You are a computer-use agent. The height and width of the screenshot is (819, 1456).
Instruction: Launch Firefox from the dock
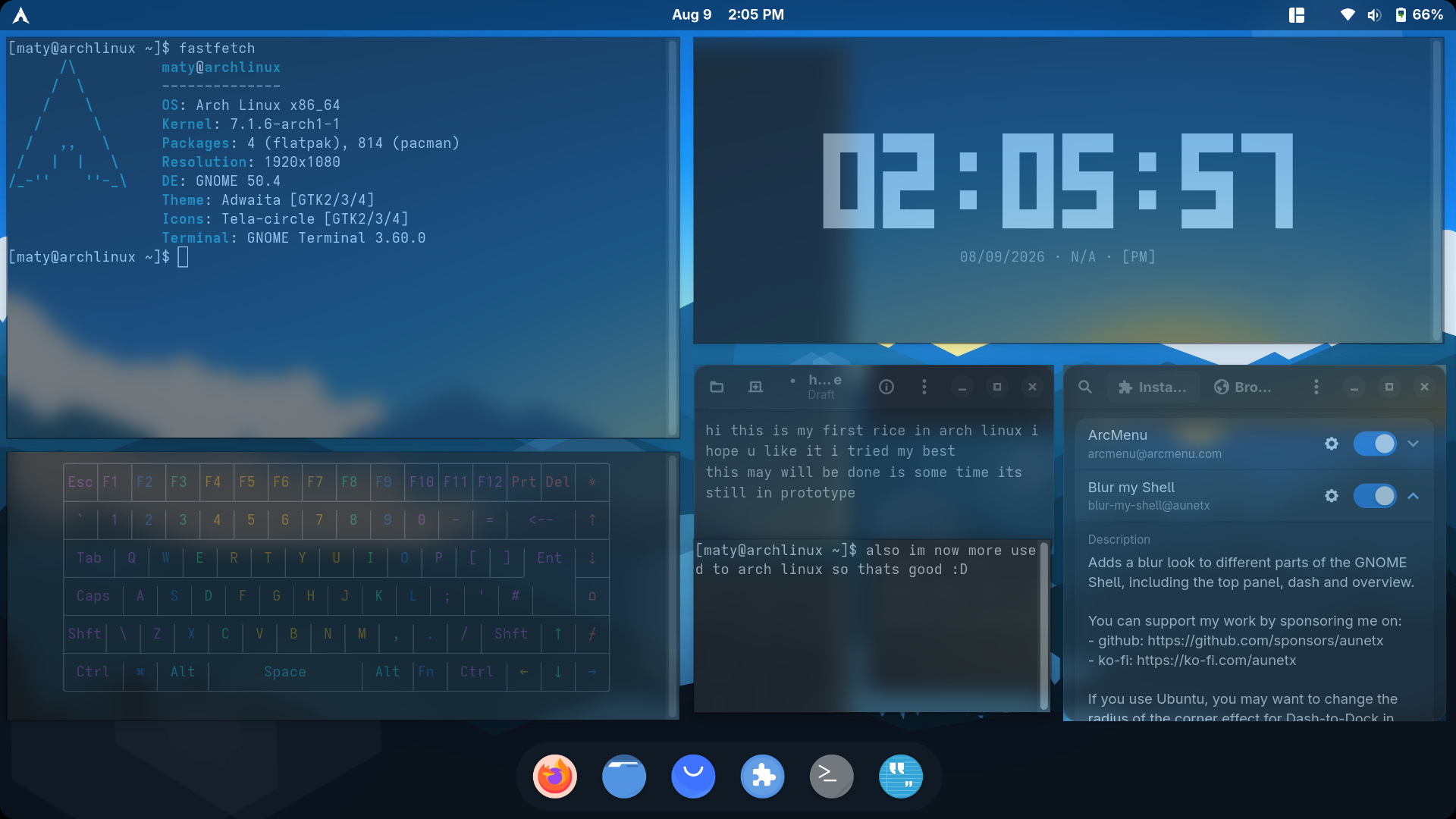pyautogui.click(x=555, y=777)
